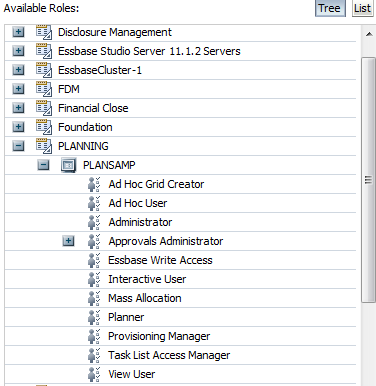Collapse the PLANSAMP application node
Image resolution: width=376 pixels, height=386 pixels.
click(x=43, y=165)
